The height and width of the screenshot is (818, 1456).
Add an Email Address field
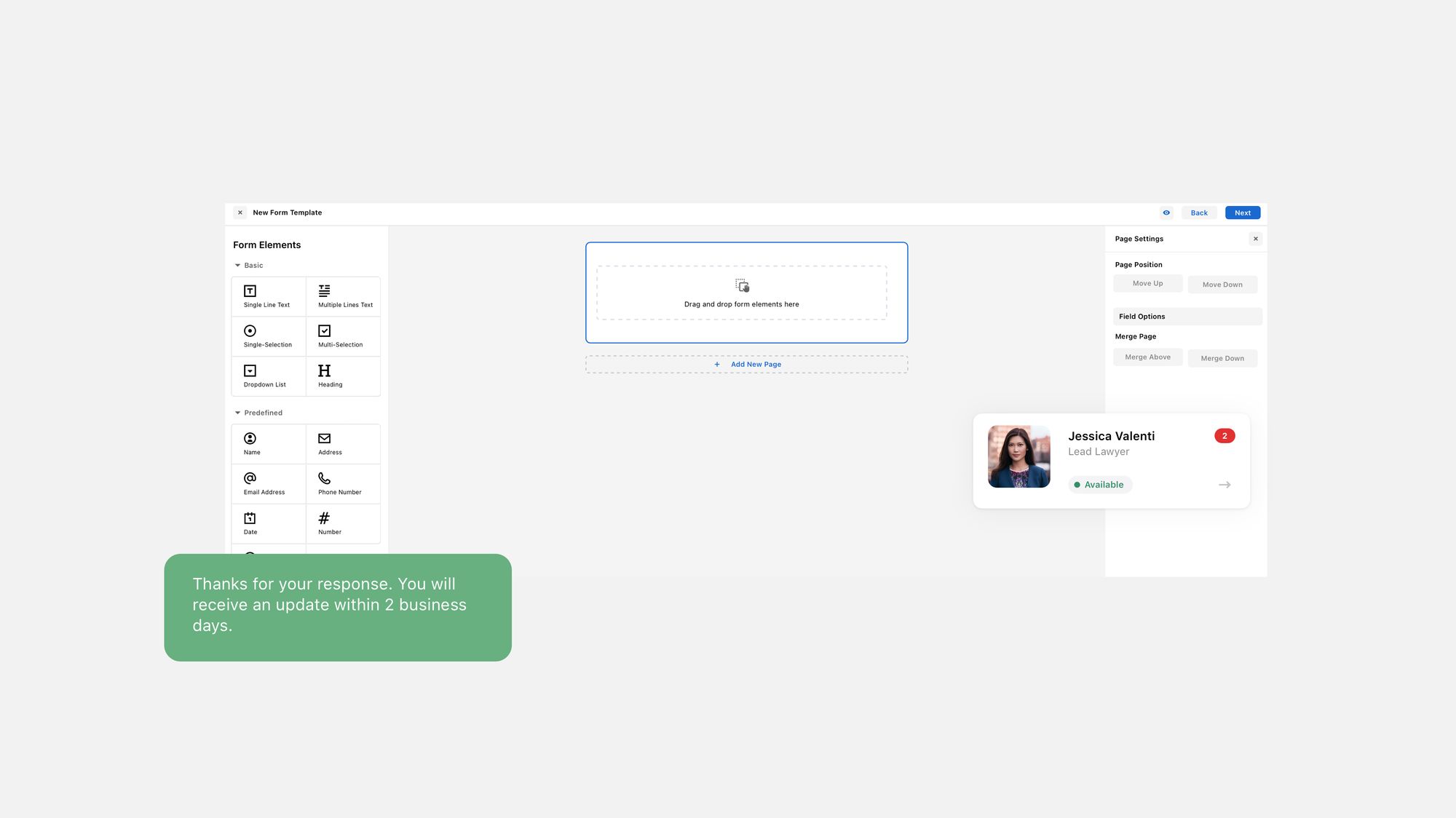tap(268, 483)
